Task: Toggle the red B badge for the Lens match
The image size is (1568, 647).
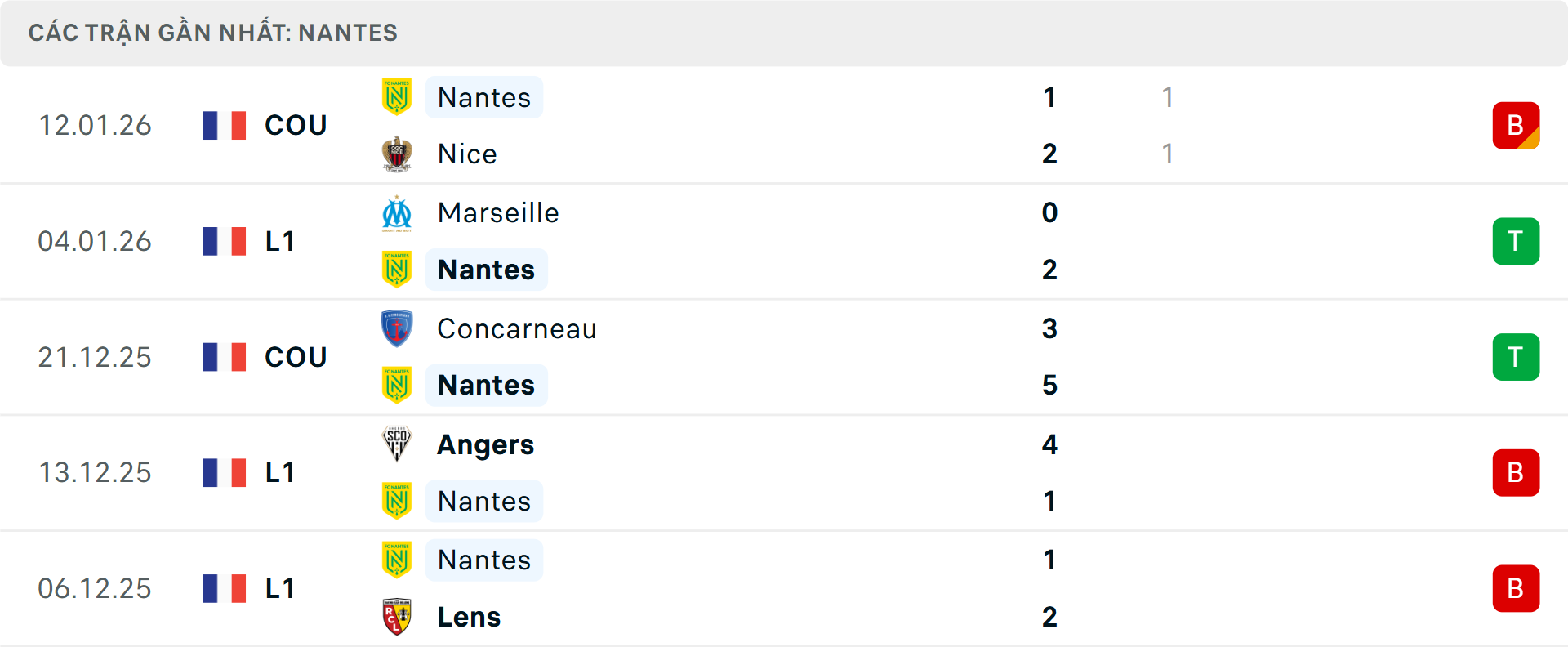Action: (x=1516, y=588)
